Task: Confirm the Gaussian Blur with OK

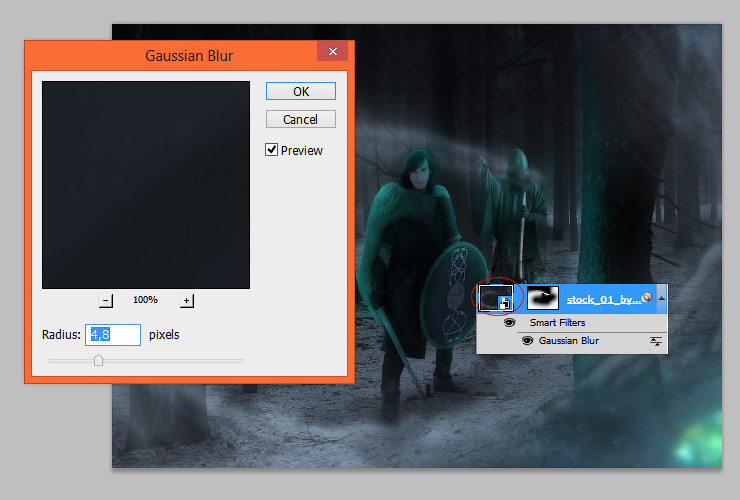Action: (301, 91)
